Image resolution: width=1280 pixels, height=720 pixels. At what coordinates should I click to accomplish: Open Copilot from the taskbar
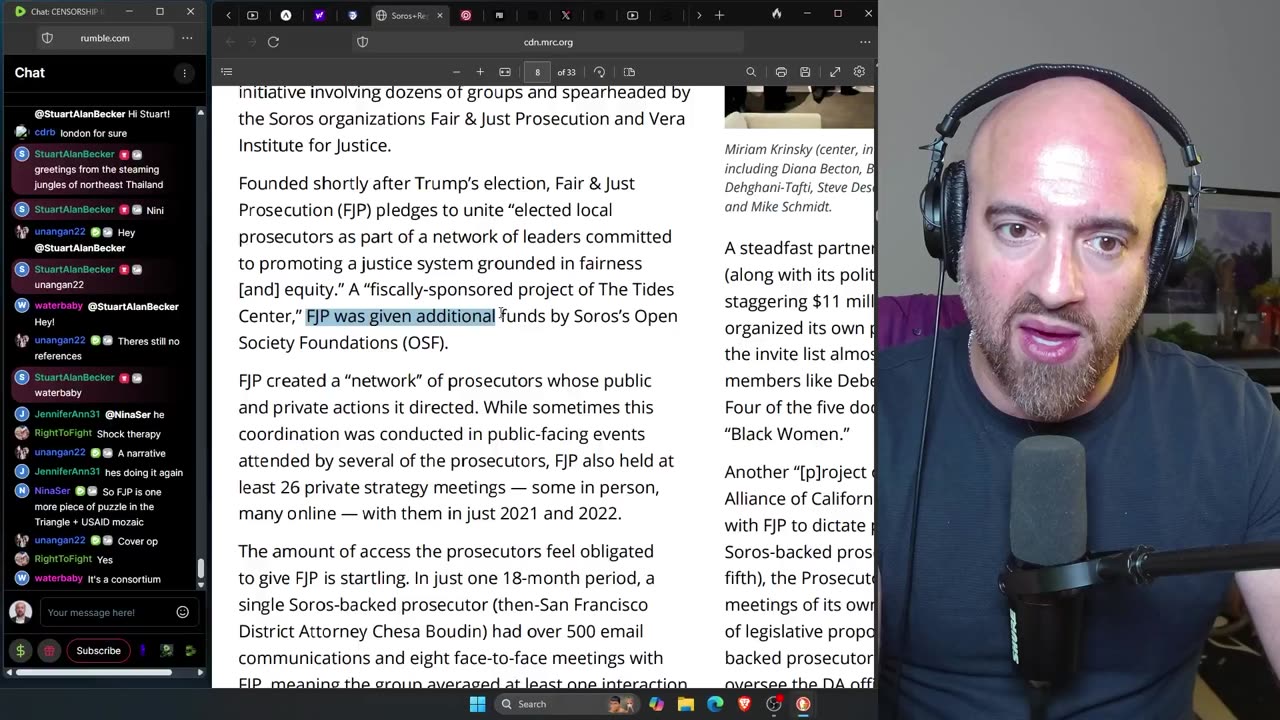(x=656, y=704)
